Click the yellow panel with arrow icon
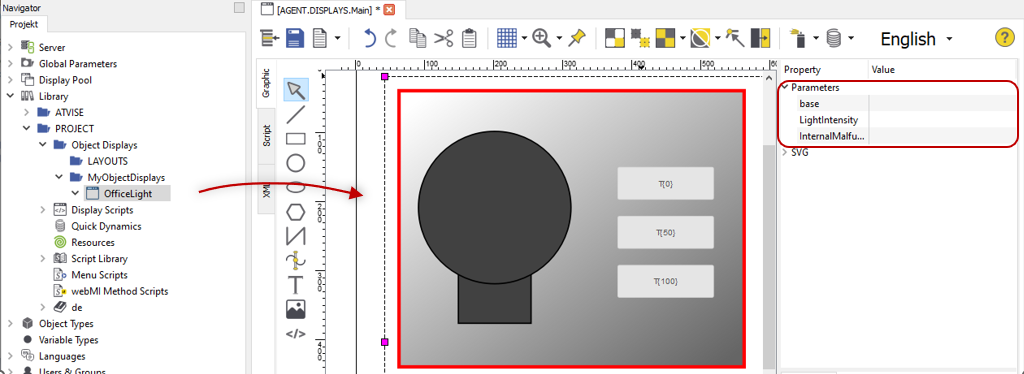 pos(761,39)
